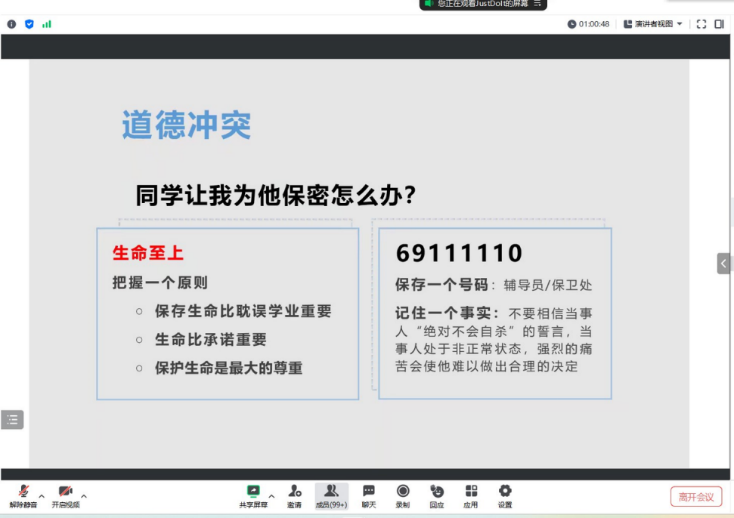This screenshot has height=518, width=734.
Task: Open share screen options arrow
Action: 271,495
